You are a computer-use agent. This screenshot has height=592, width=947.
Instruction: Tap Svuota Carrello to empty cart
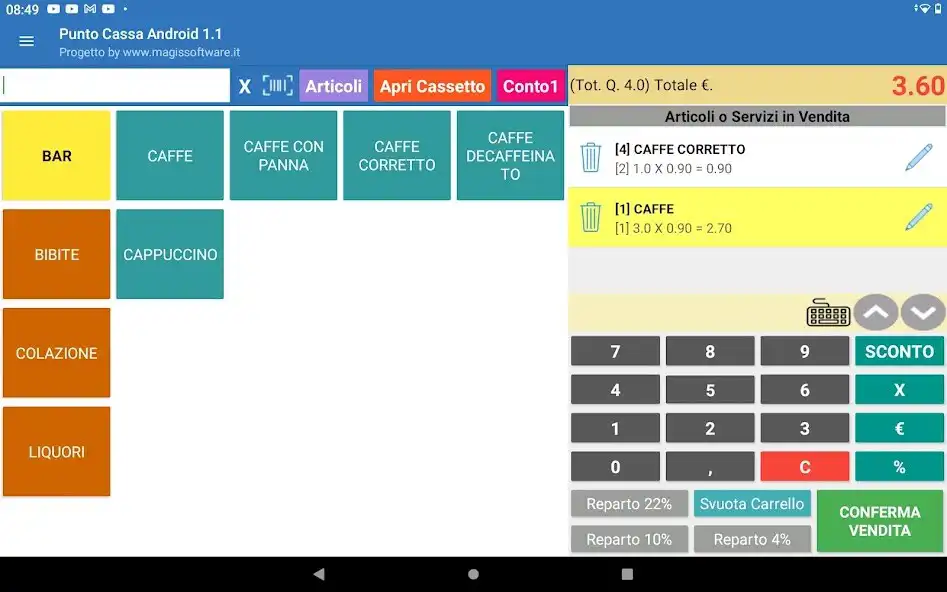click(752, 503)
